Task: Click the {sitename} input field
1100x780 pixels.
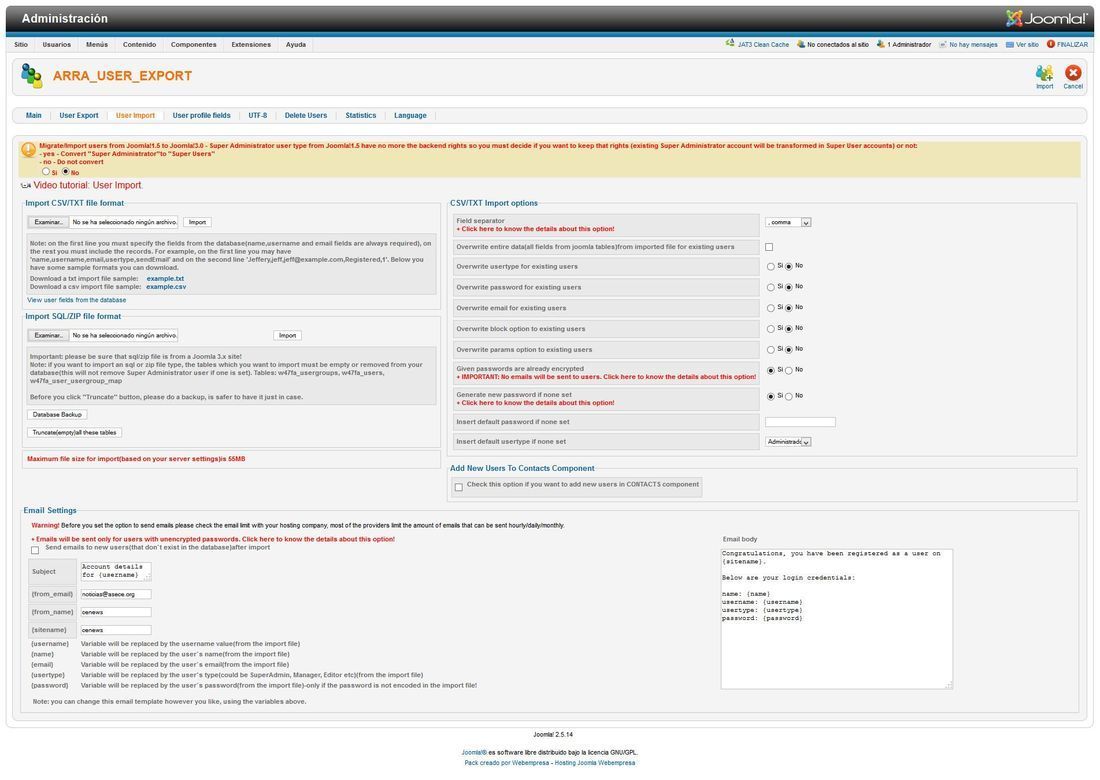Action: tap(116, 630)
